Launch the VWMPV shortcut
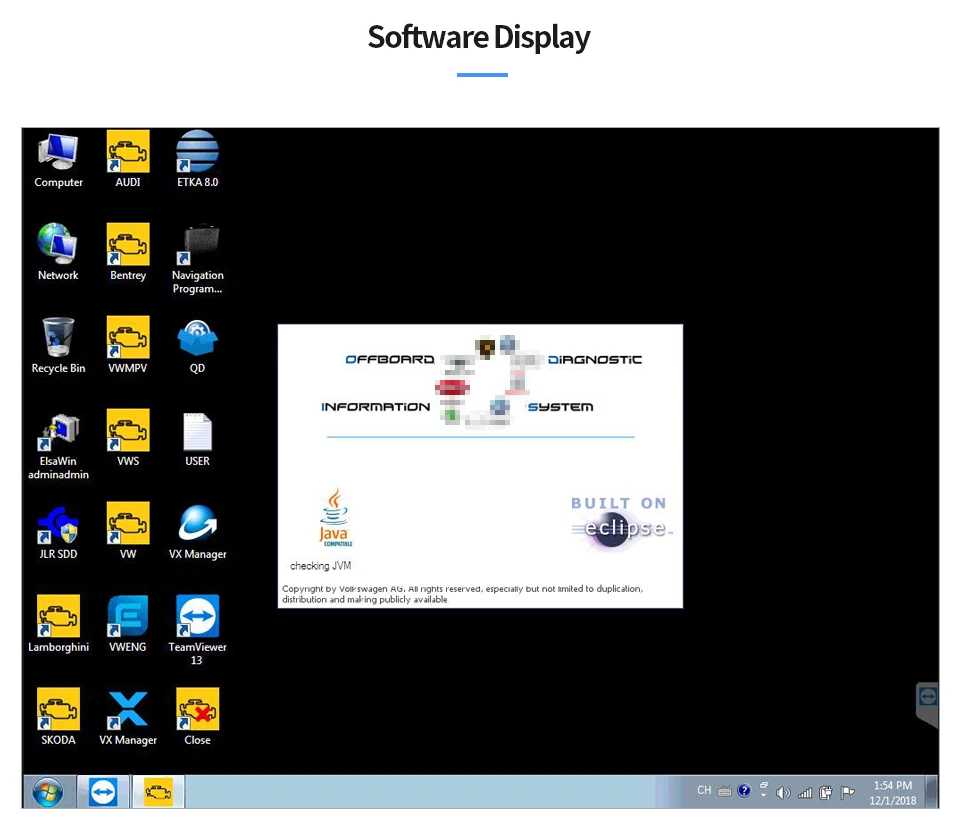The height and width of the screenshot is (821, 960). 127,345
